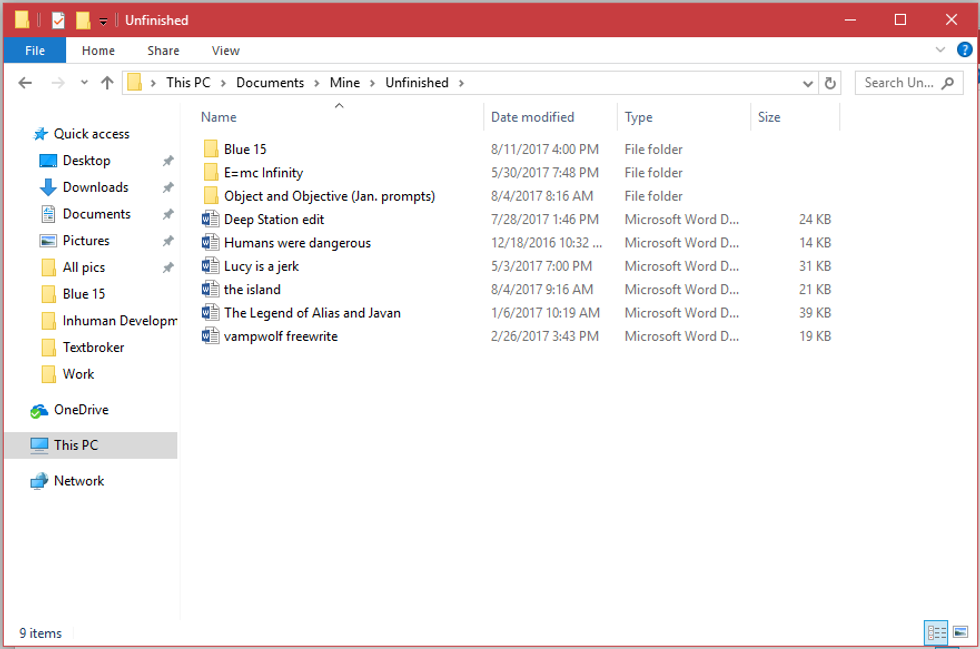Screen dimensions: 980x649
Task: Sort by the Date modified column header
Action: pos(532,117)
